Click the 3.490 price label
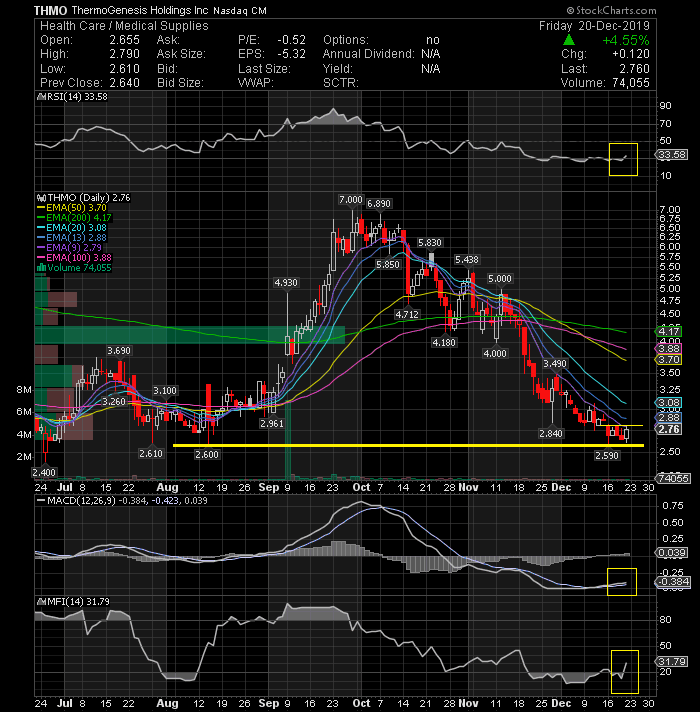The height and width of the screenshot is (712, 700). coord(555,363)
